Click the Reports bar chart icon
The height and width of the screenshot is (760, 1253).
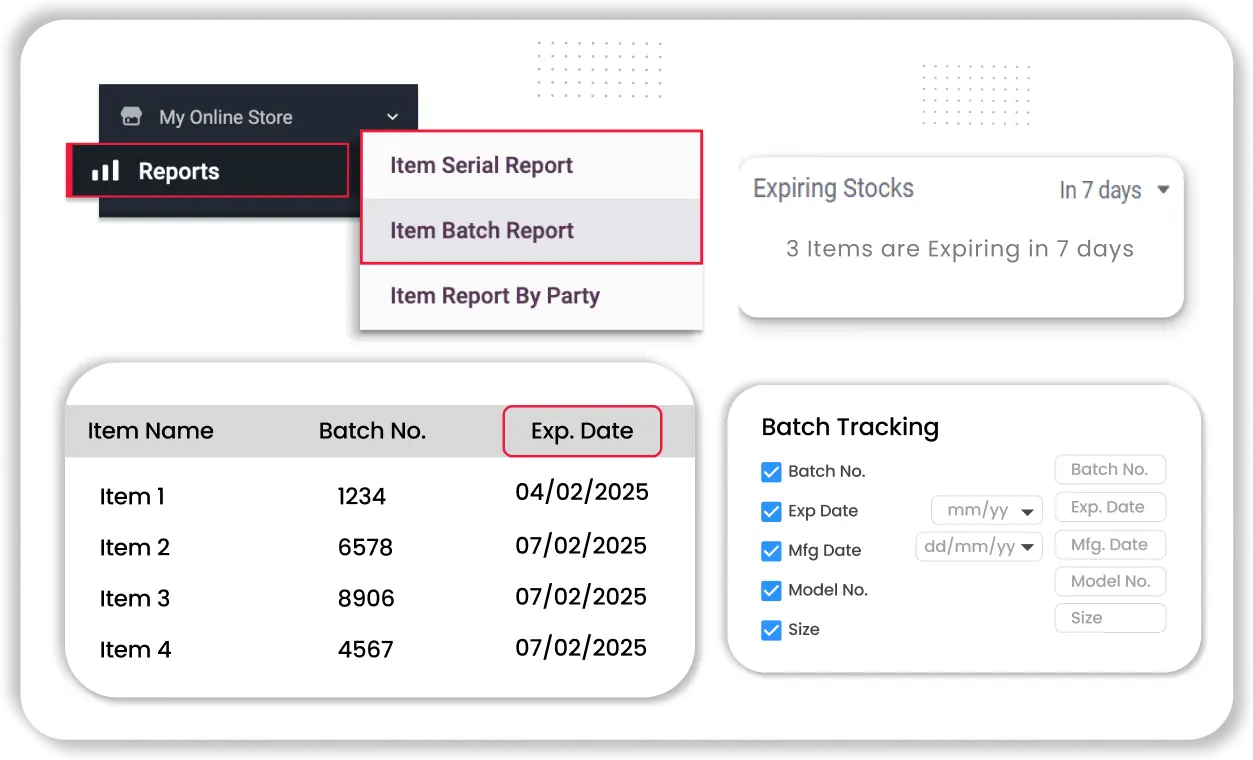105,171
